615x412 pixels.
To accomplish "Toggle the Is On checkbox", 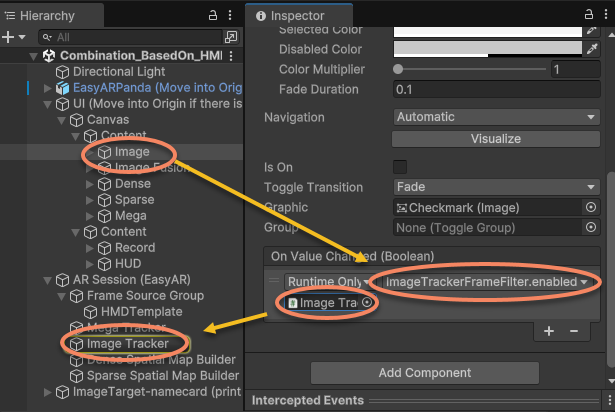I will [x=401, y=167].
